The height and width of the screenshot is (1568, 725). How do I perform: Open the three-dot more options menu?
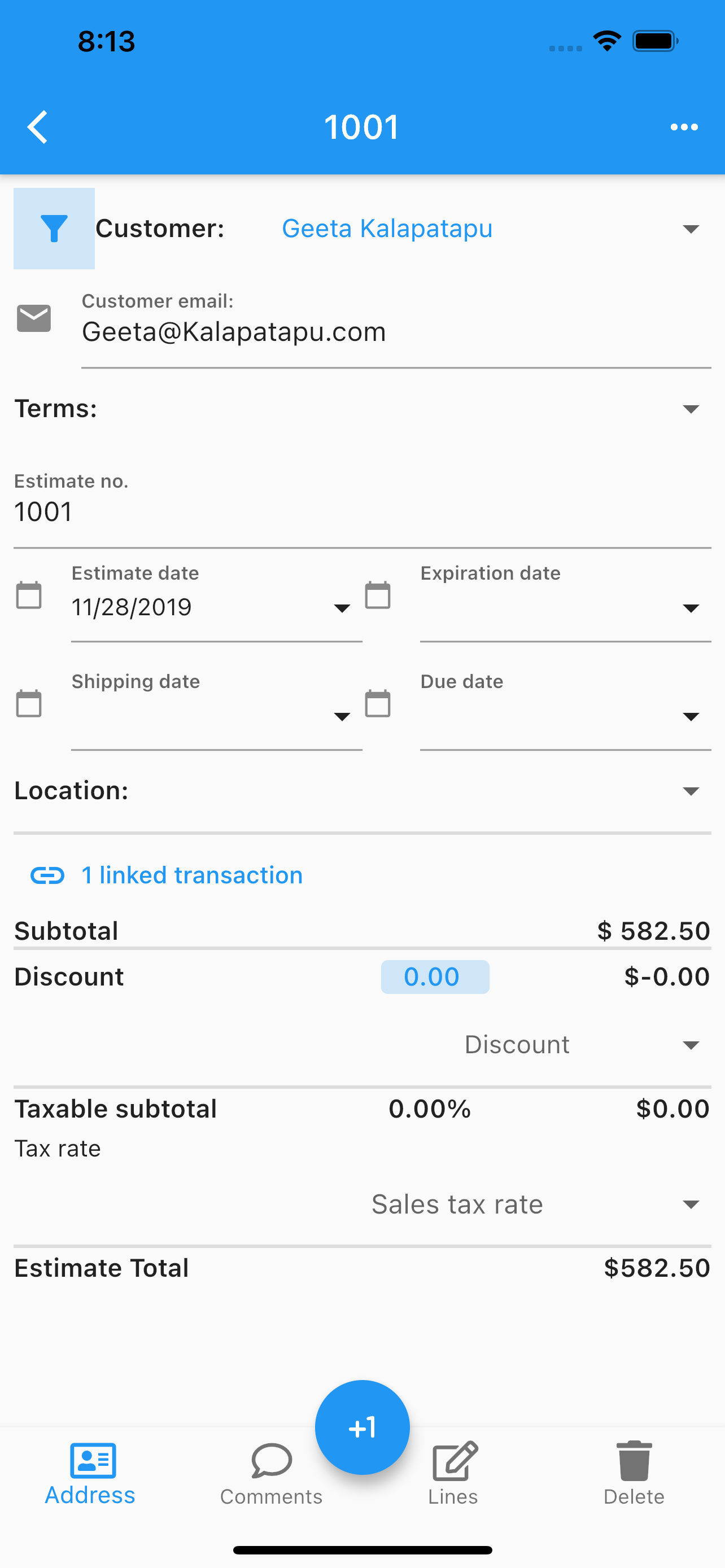point(684,127)
